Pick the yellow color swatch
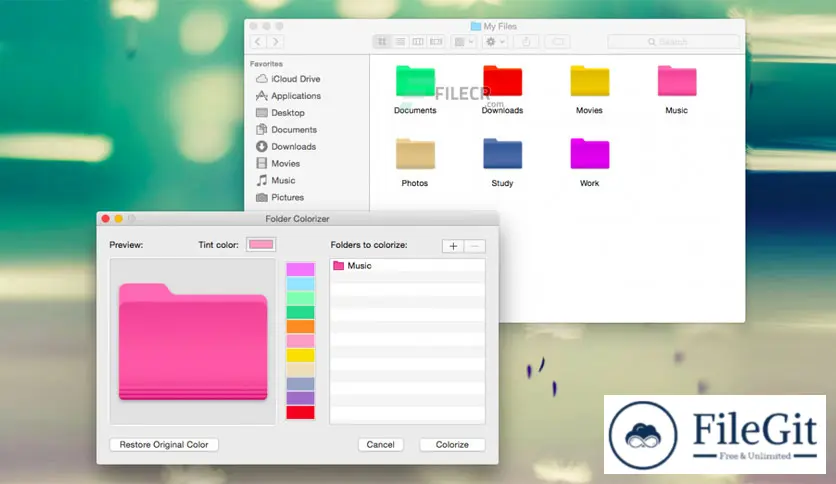Image resolution: width=836 pixels, height=484 pixels. click(x=300, y=355)
